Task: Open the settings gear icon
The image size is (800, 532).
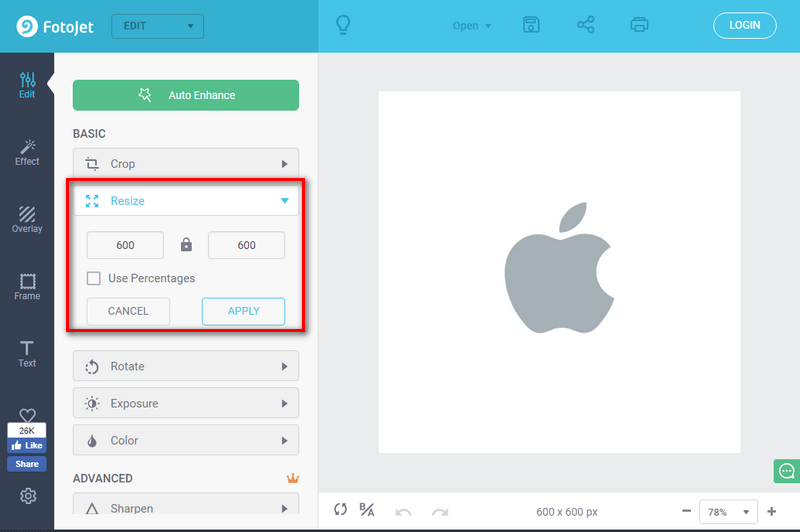Action: point(28,496)
